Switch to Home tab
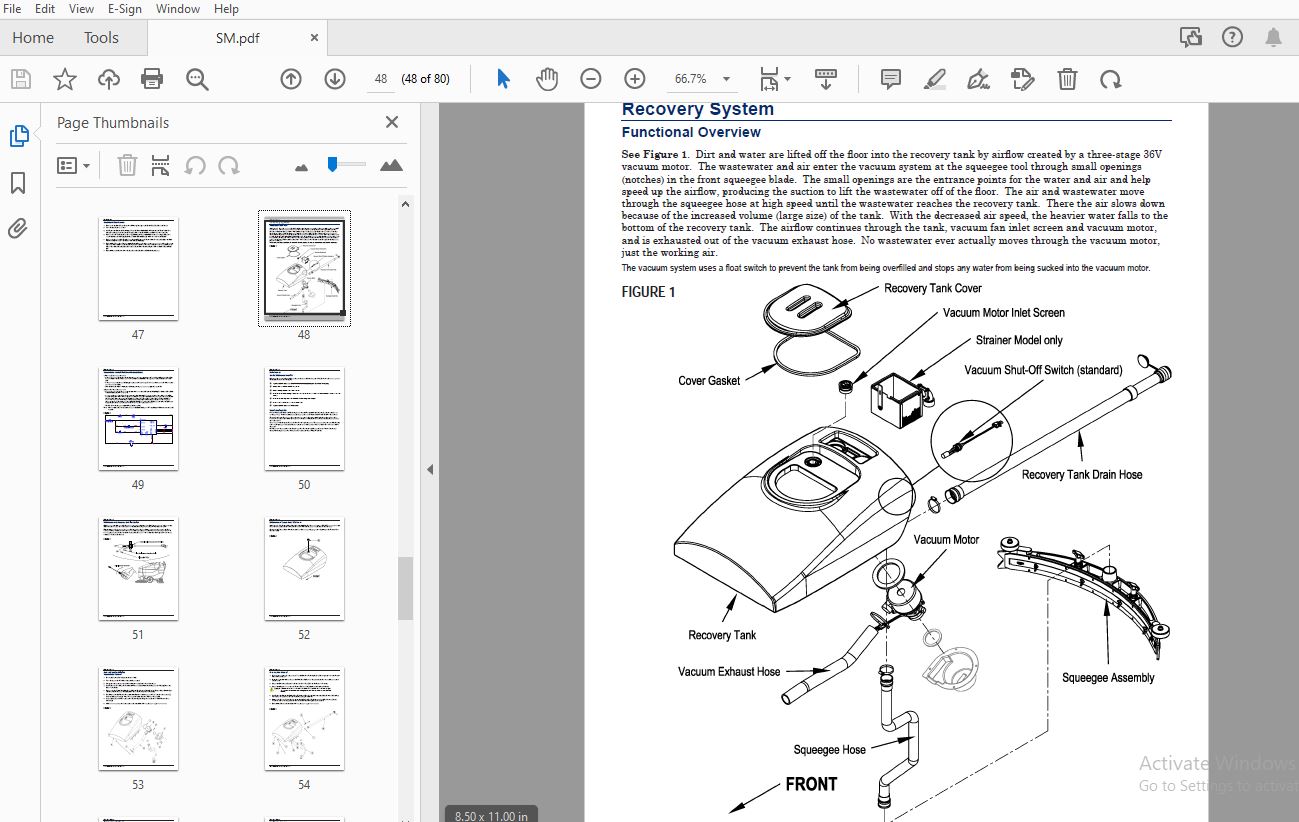Viewport: 1299px width, 822px height. [x=33, y=38]
